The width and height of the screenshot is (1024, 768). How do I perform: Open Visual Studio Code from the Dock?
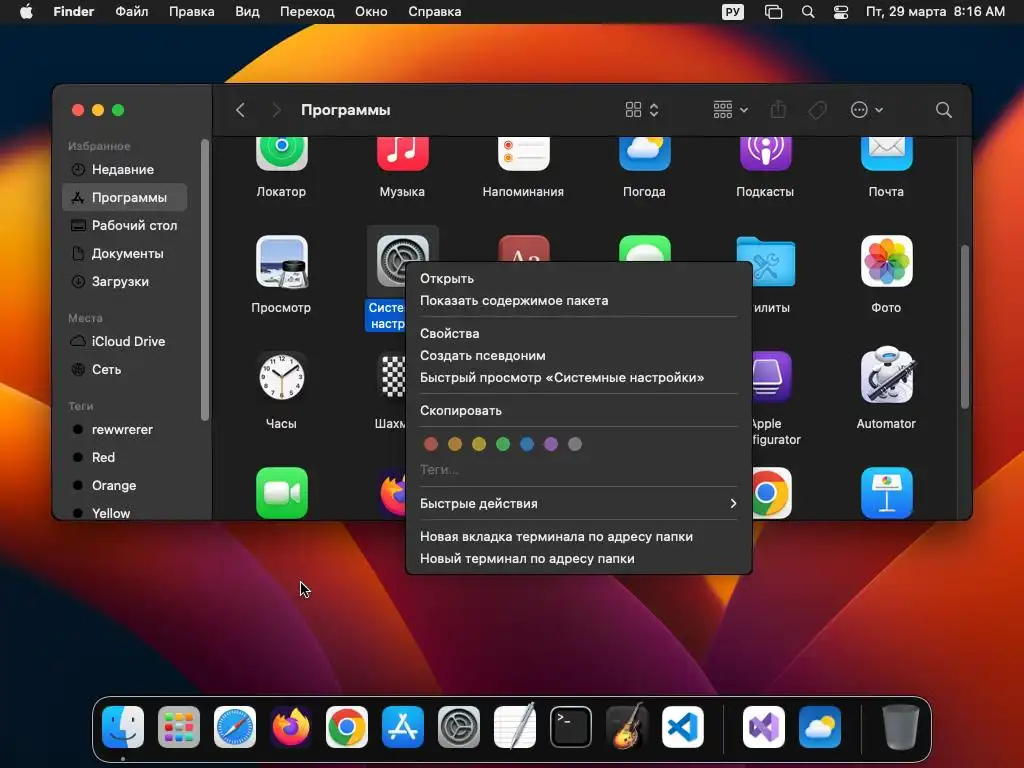682,727
